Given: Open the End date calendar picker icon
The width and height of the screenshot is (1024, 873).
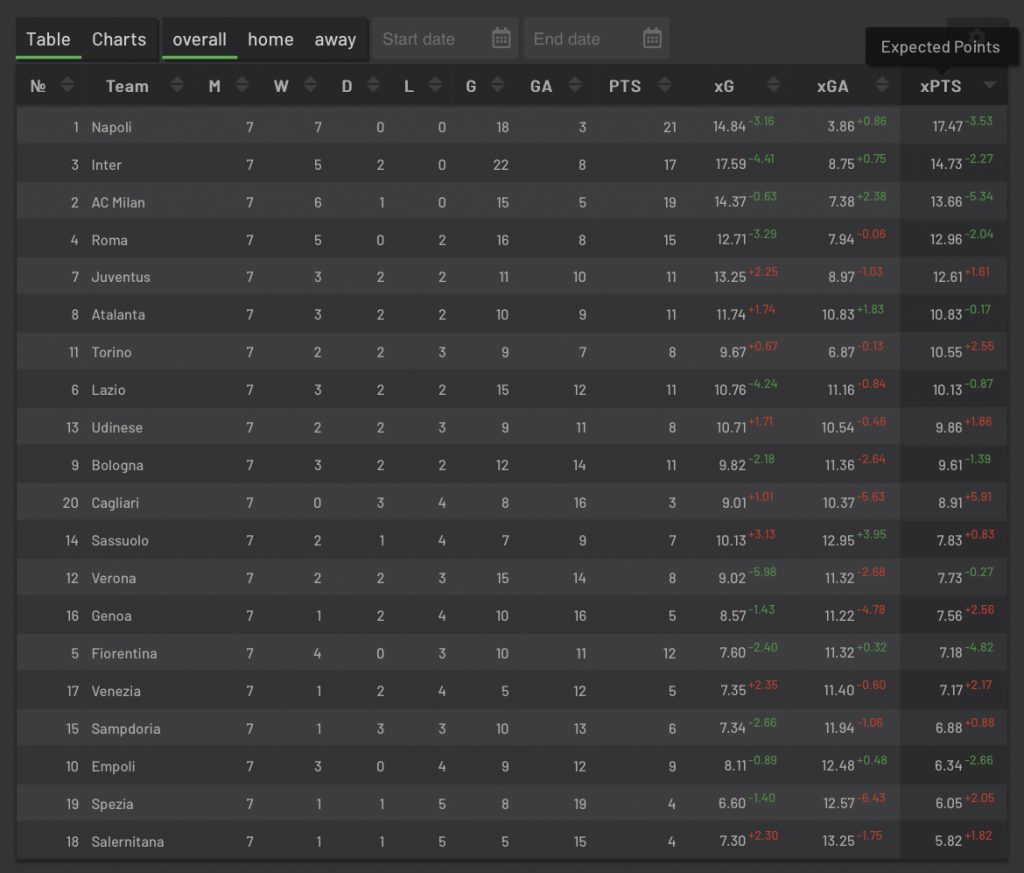Looking at the screenshot, I should [x=652, y=39].
